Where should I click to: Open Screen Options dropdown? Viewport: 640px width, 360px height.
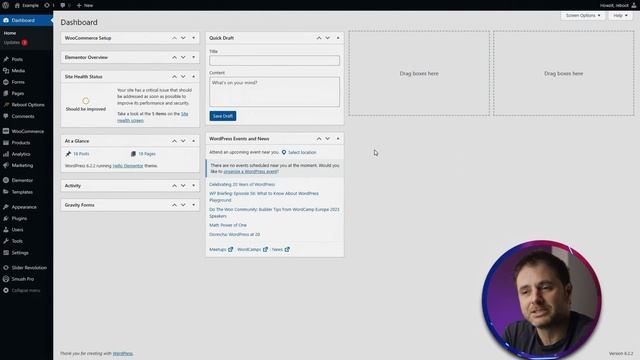[x=583, y=16]
